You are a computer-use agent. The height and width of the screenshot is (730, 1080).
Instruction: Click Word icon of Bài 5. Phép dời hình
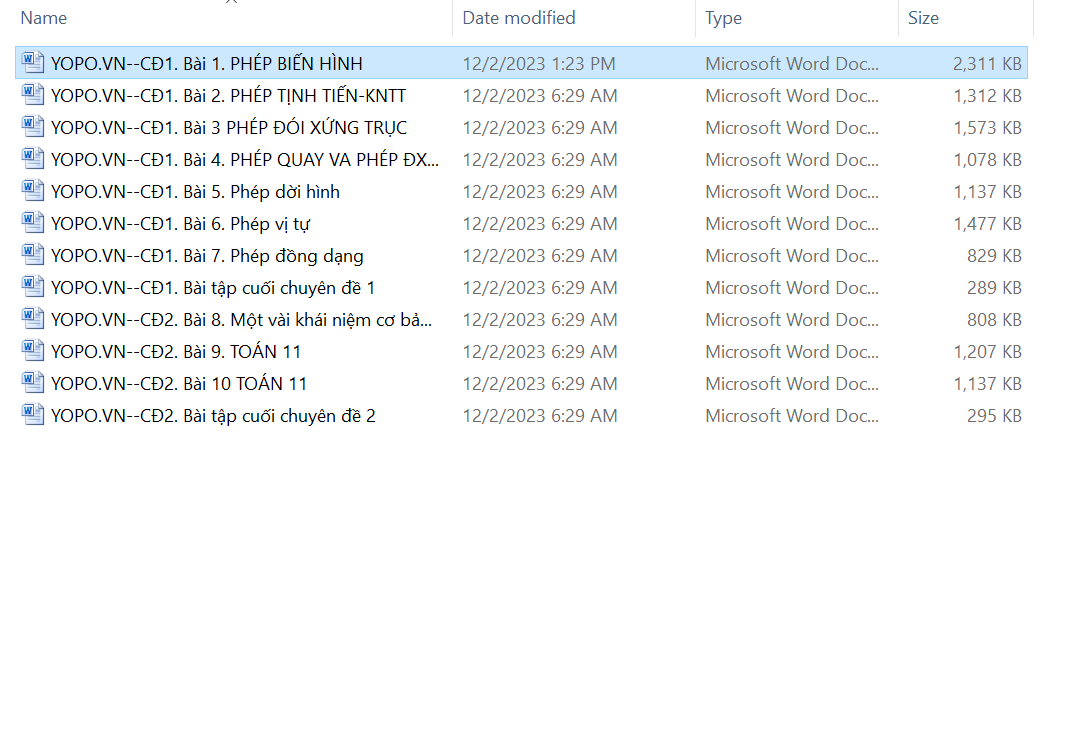[x=33, y=191]
